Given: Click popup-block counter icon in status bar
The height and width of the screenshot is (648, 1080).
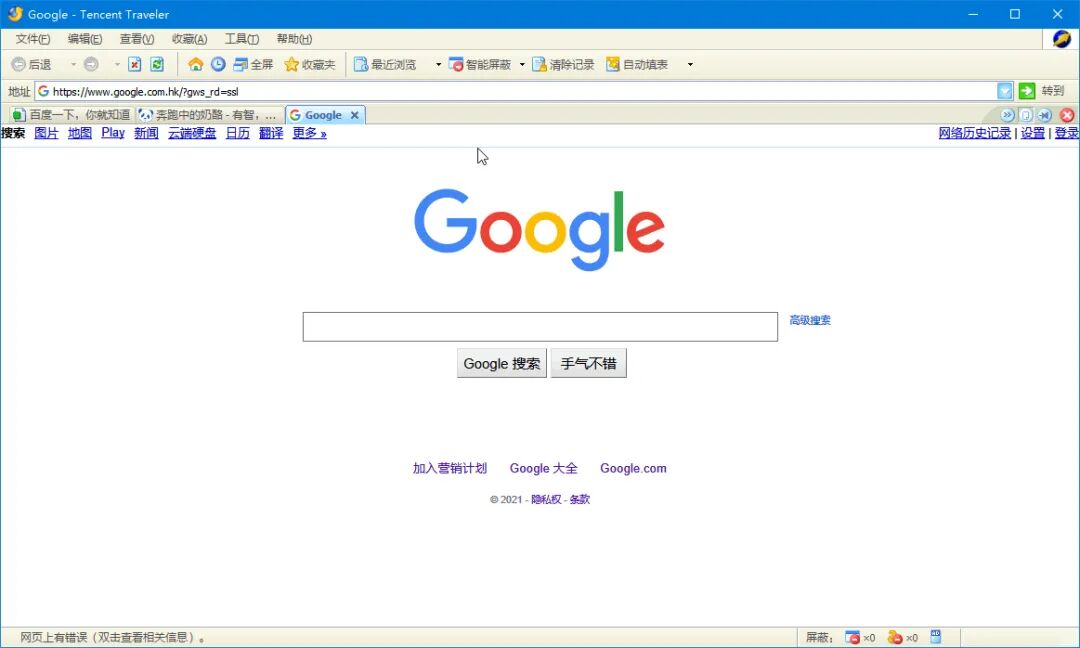Looking at the screenshot, I should (853, 638).
